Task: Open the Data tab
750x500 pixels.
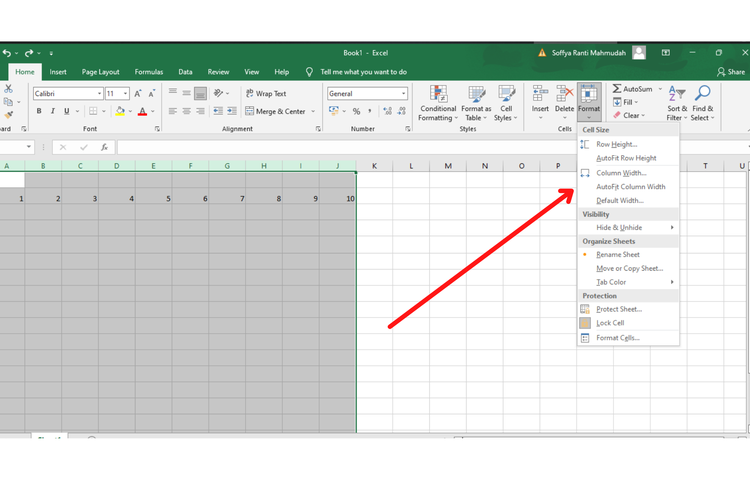Action: coord(185,72)
